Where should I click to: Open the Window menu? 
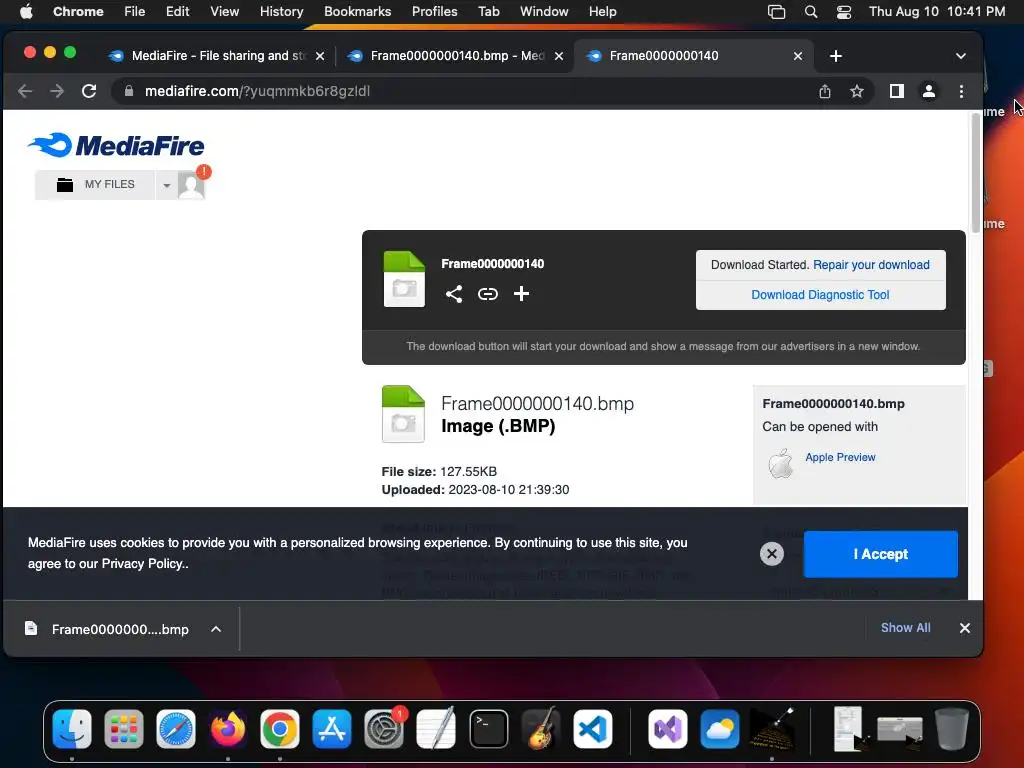544,12
